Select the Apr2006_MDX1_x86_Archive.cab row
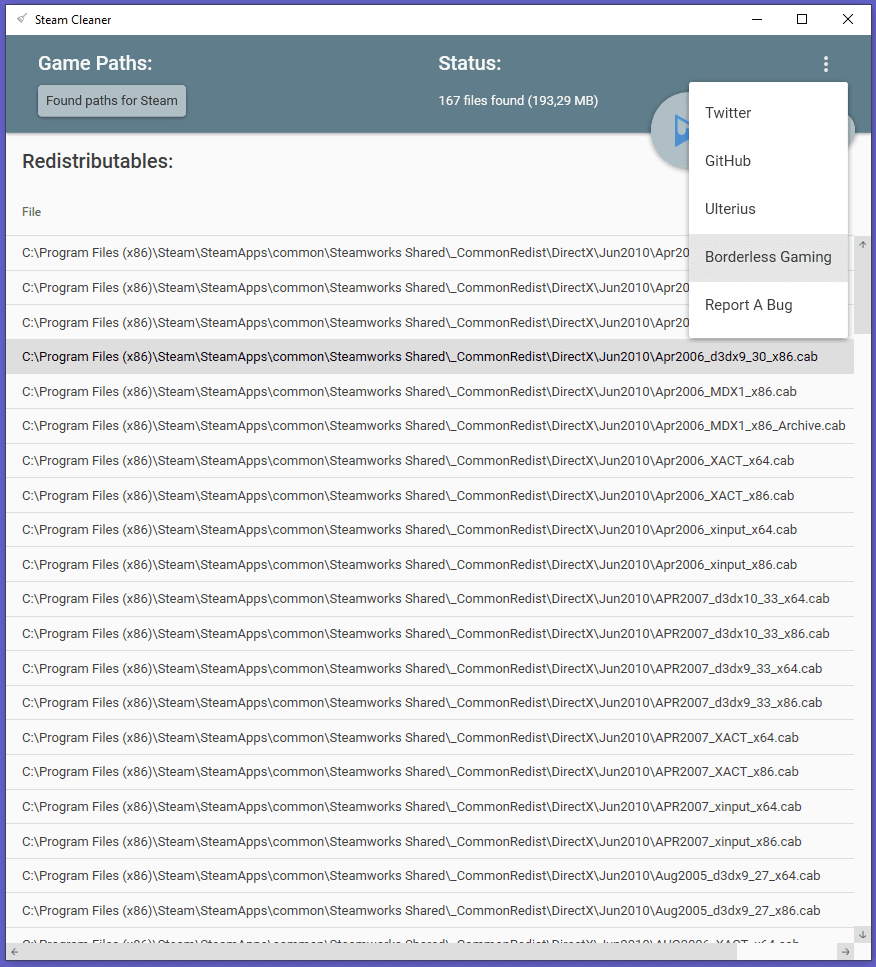This screenshot has height=967, width=876. pos(430,426)
